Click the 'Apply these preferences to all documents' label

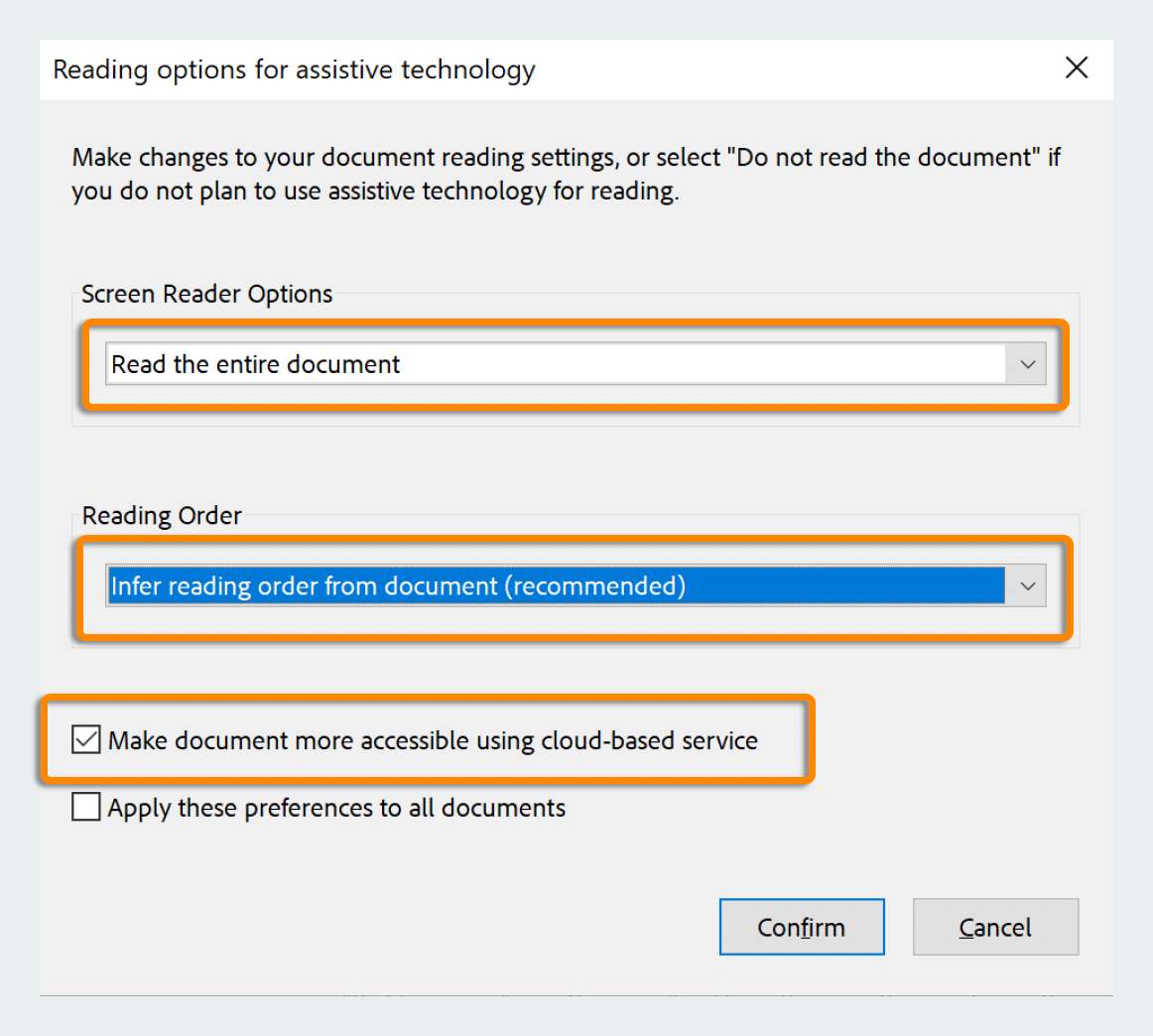(x=336, y=809)
